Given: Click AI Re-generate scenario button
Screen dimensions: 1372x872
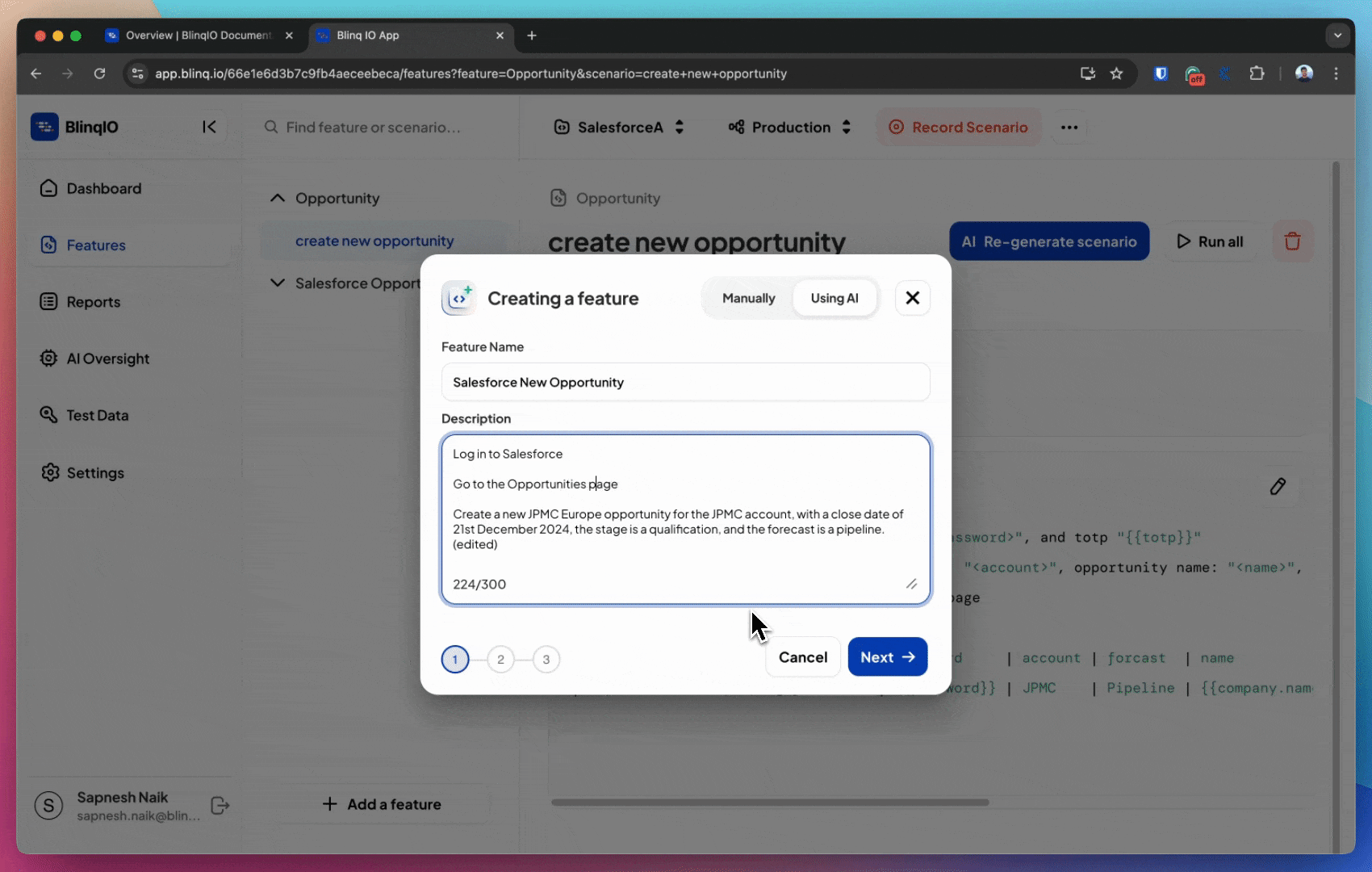Looking at the screenshot, I should (x=1049, y=241).
